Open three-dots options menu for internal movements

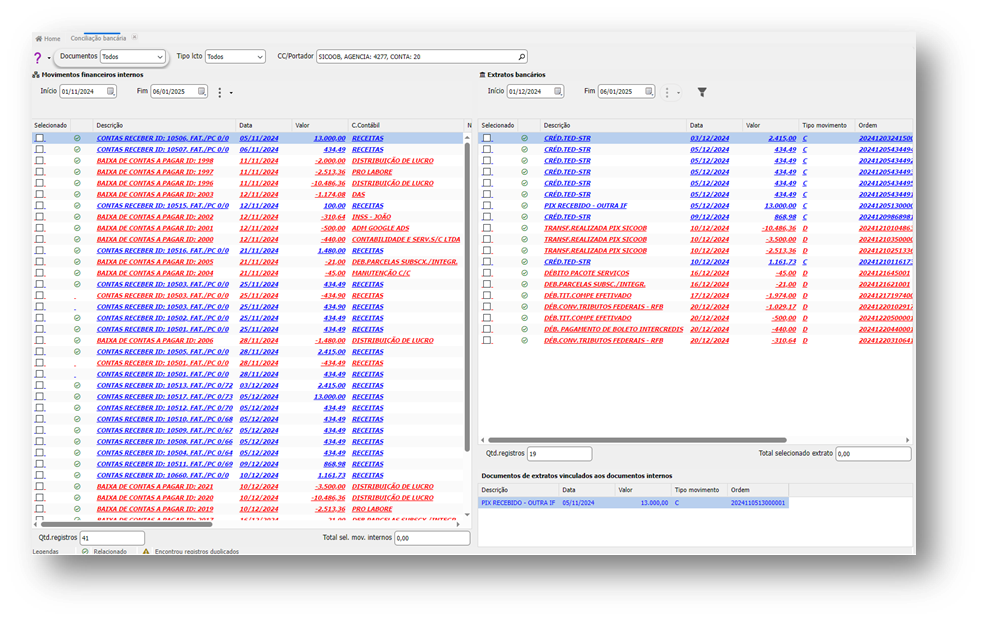(220, 93)
